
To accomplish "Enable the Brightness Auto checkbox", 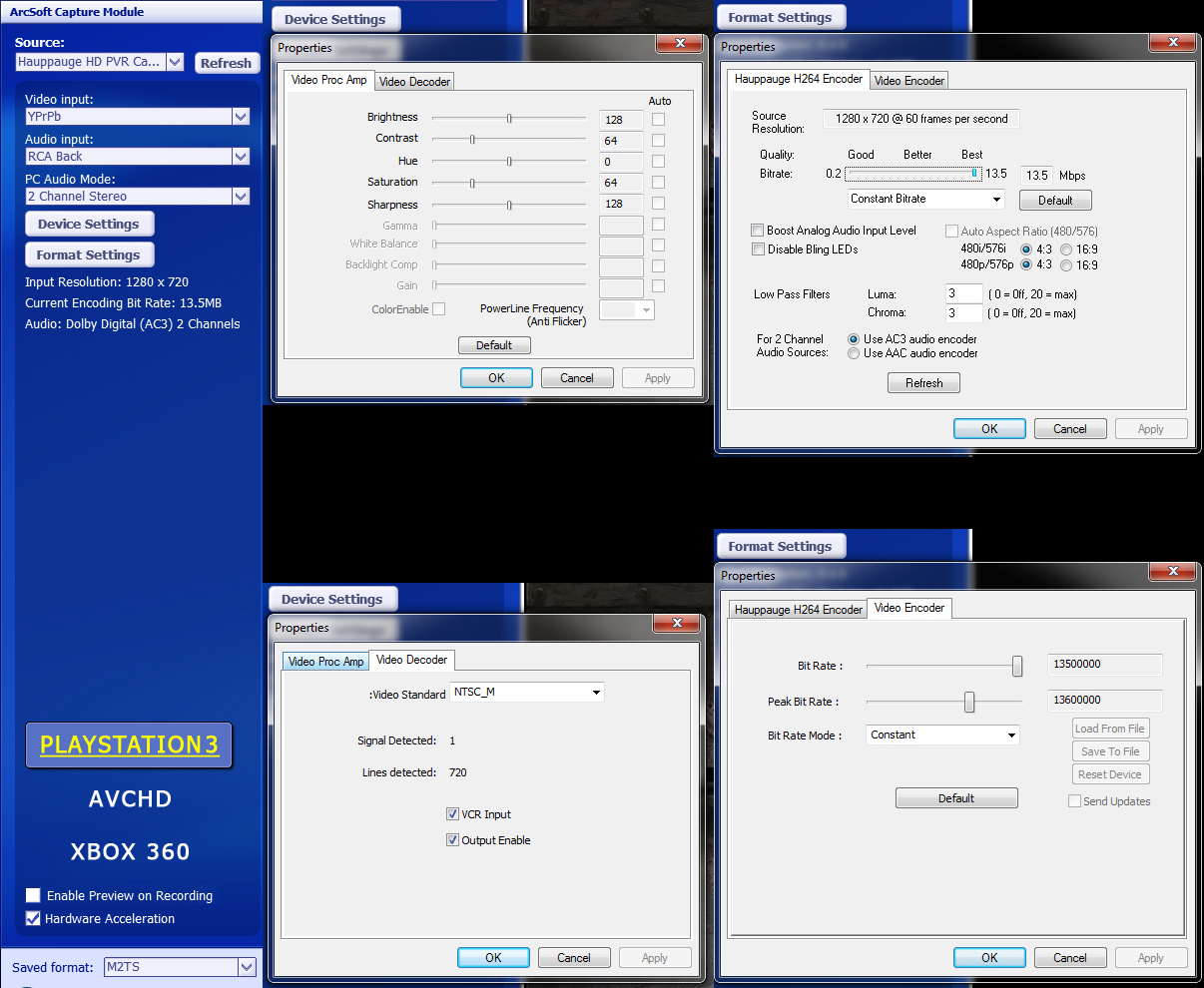I will (x=658, y=119).
